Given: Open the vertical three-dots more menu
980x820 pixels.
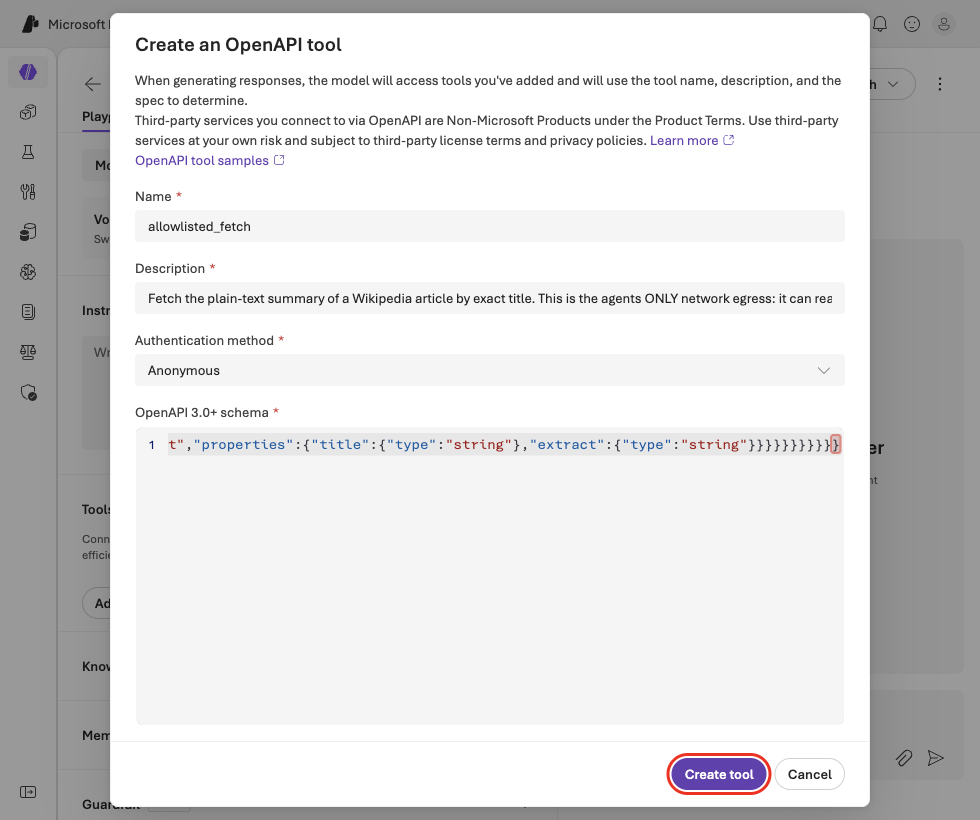Looking at the screenshot, I should click(x=939, y=84).
